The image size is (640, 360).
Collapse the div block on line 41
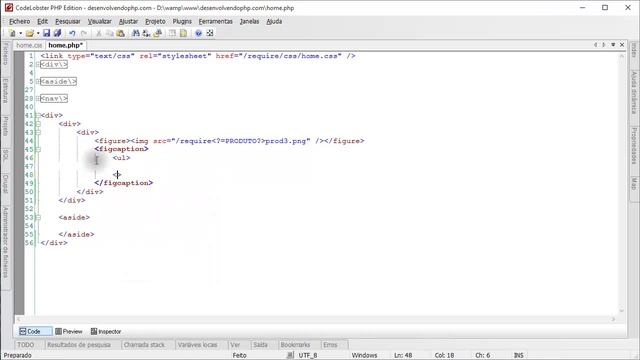[38, 116]
